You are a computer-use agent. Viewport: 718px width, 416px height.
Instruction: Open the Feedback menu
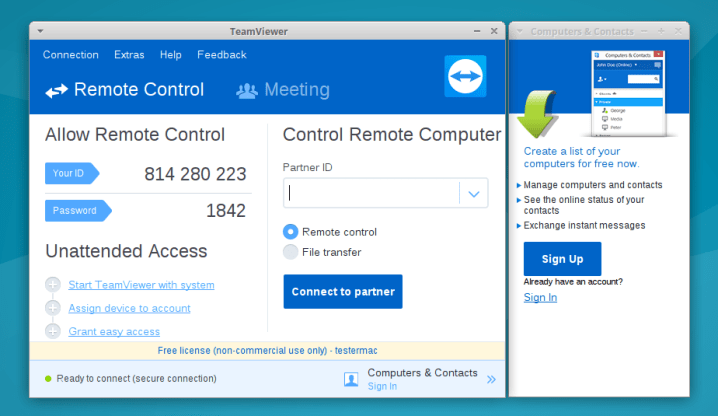[222, 55]
